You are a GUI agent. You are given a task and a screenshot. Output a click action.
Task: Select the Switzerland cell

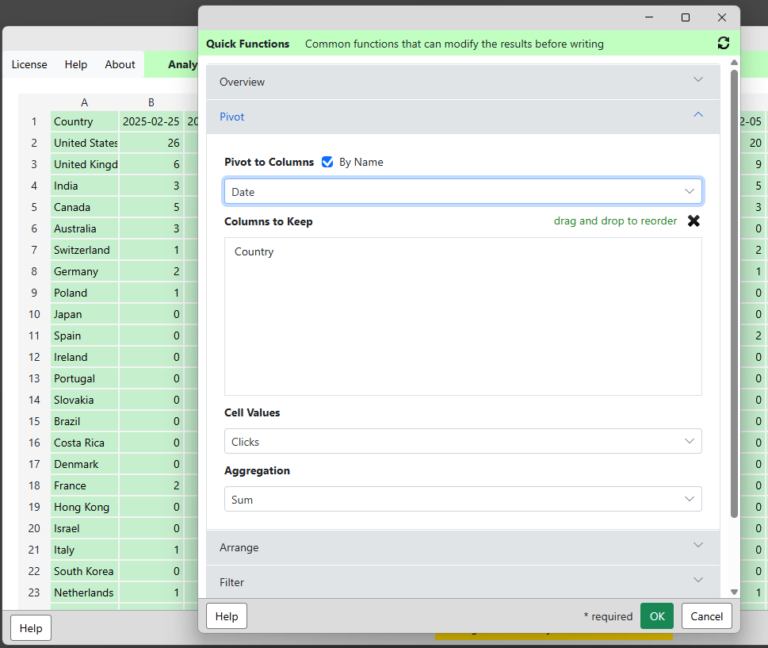coord(84,250)
